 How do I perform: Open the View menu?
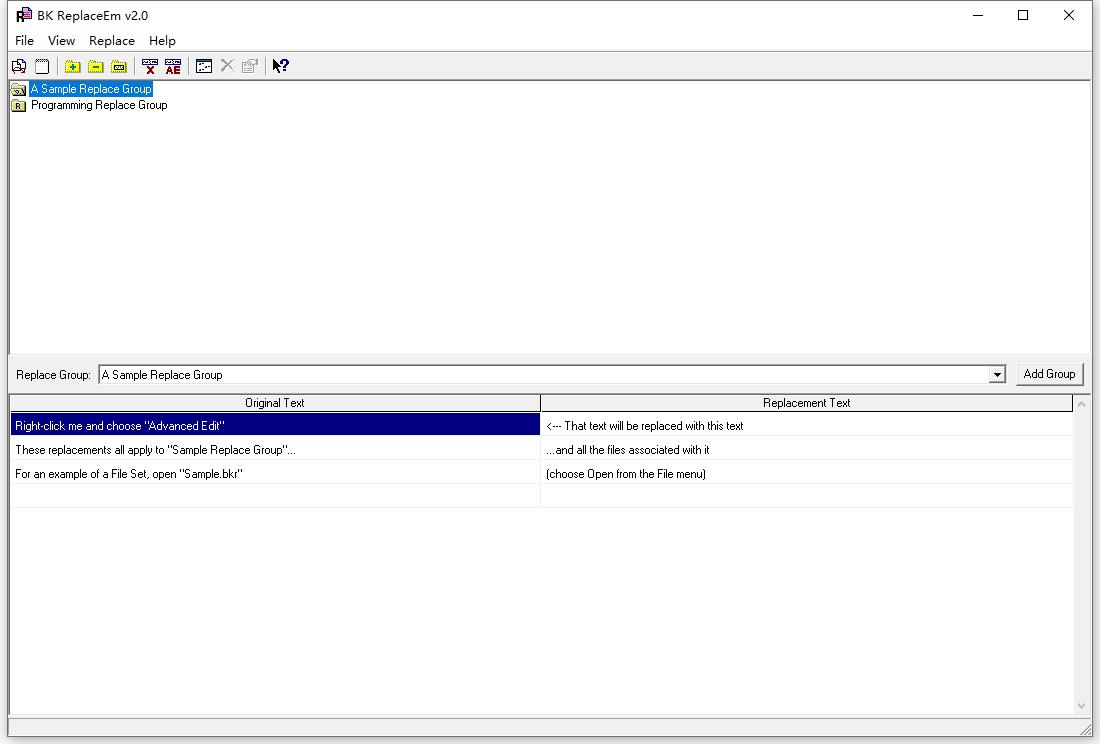61,41
